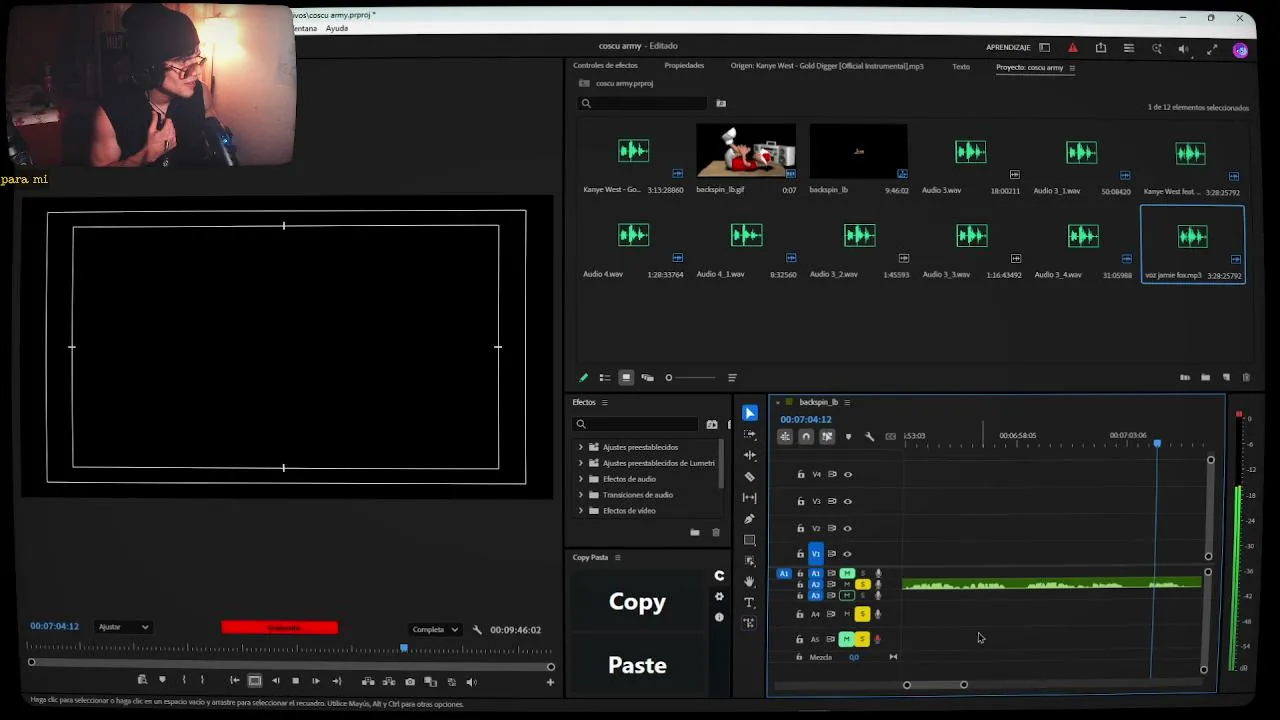Toggle solo on audio track A4
The image size is (1280, 720).
pyautogui.click(x=862, y=614)
